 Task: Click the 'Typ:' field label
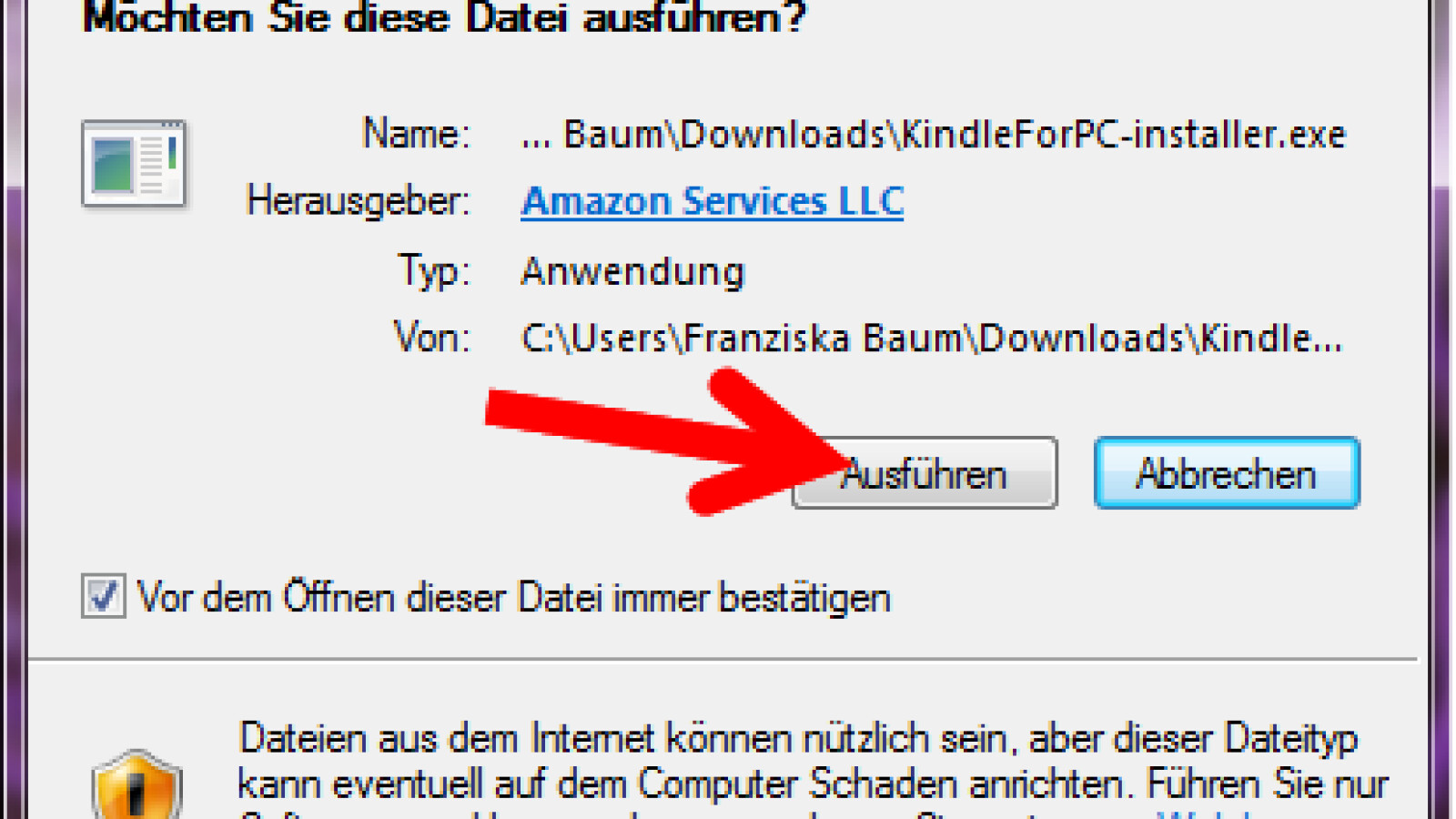[x=434, y=271]
